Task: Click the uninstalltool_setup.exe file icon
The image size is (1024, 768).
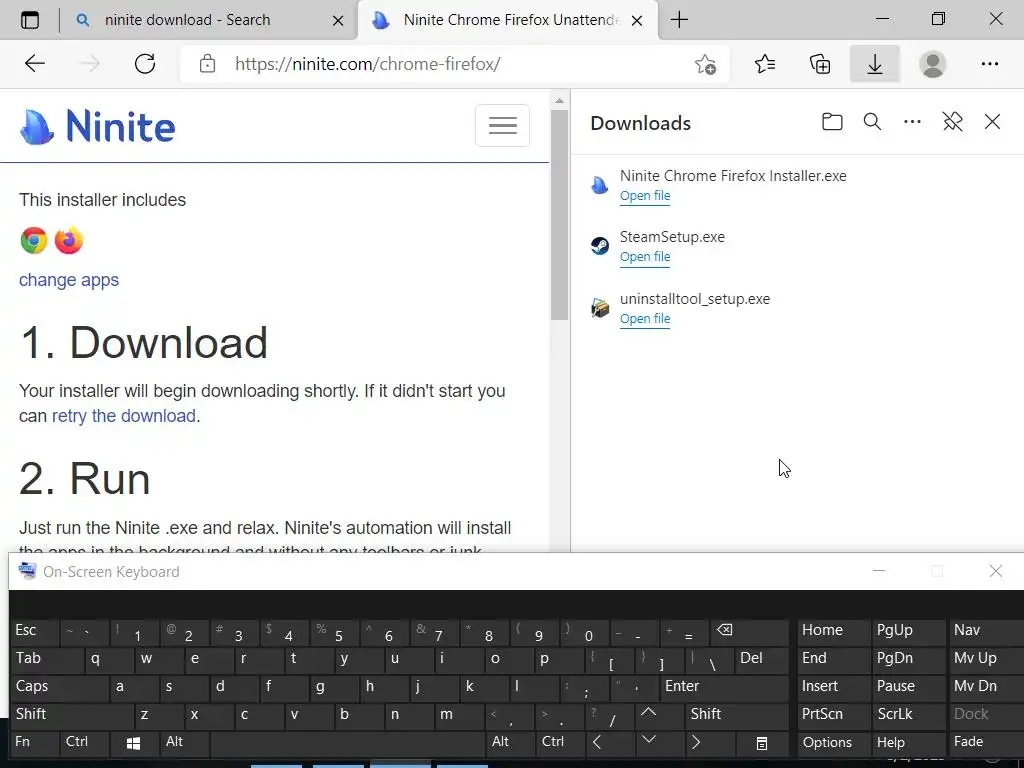Action: [600, 308]
